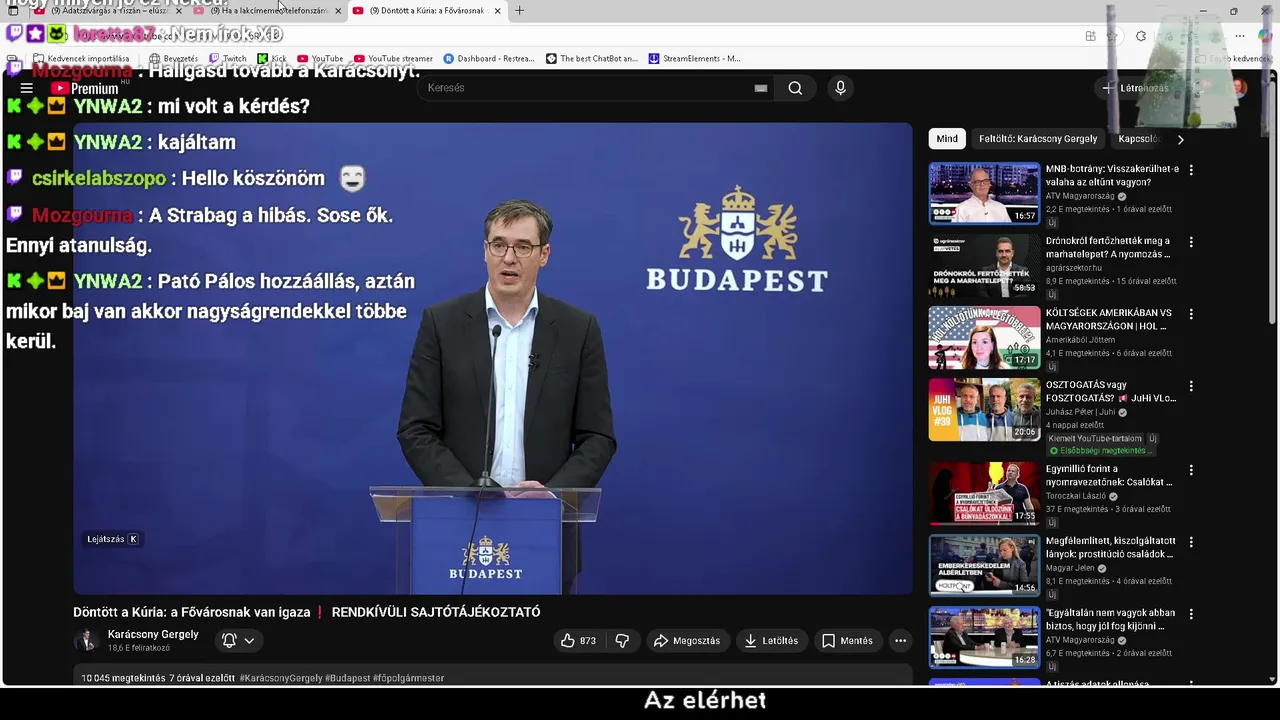This screenshot has width=1280, height=720.
Task: Open the MNB-botrány video thumbnail
Action: tap(984, 194)
